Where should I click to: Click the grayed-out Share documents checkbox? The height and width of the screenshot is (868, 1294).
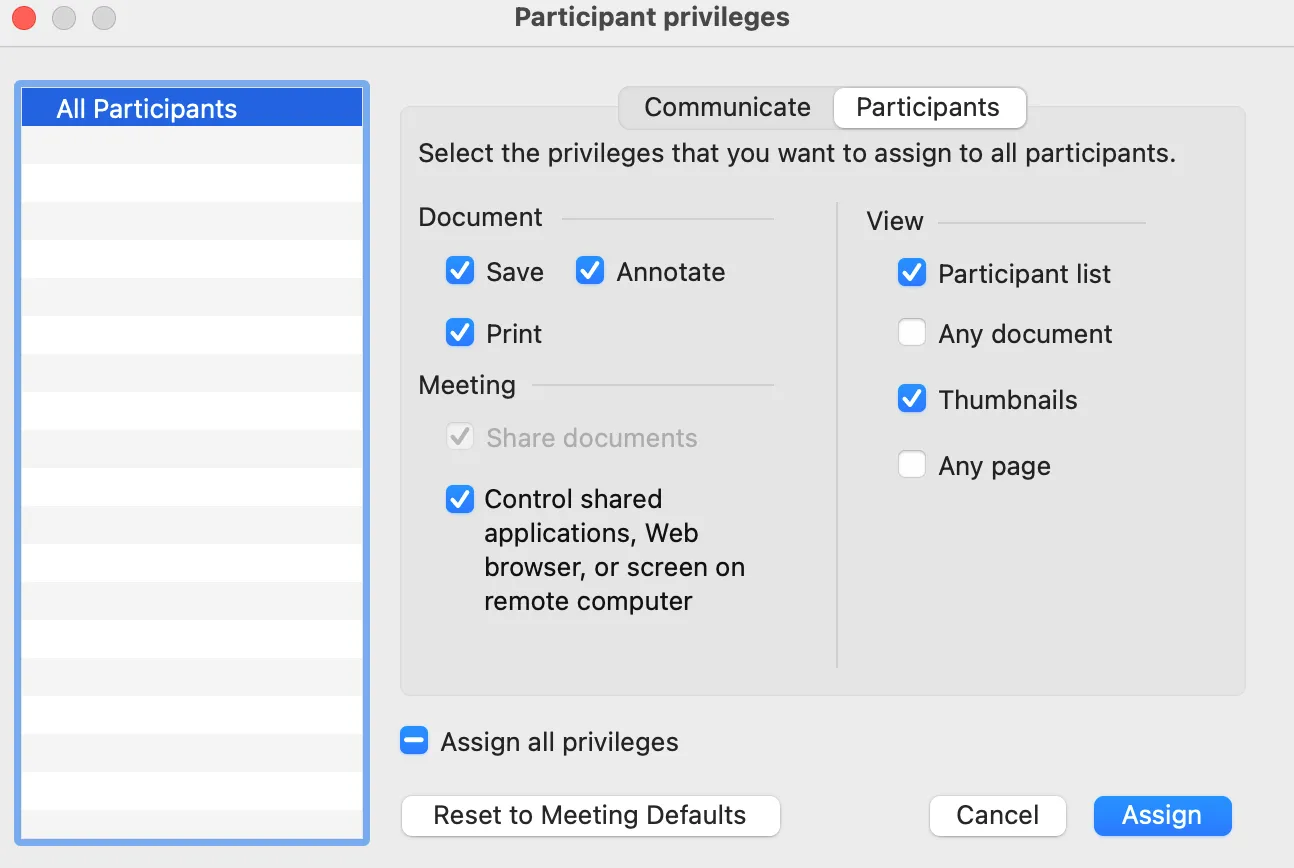[x=460, y=437]
